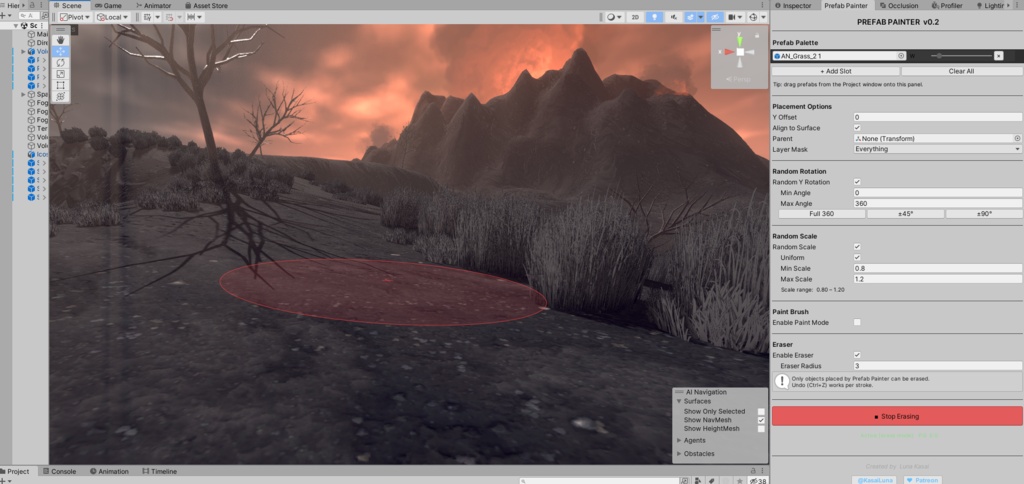Click the orientation gizmo lock icon

(757, 35)
